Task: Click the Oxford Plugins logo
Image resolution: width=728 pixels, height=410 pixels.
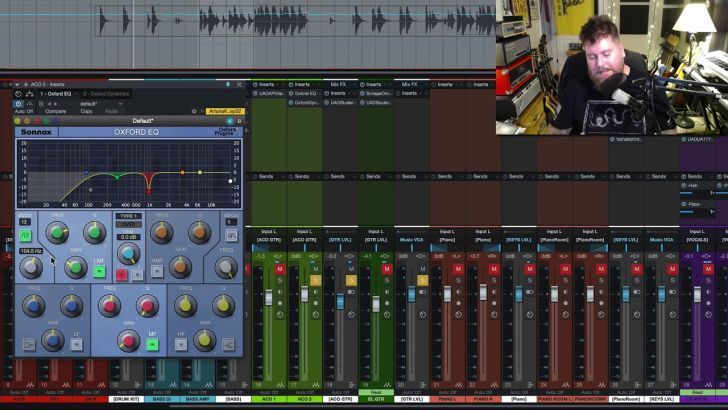Action: [228, 131]
